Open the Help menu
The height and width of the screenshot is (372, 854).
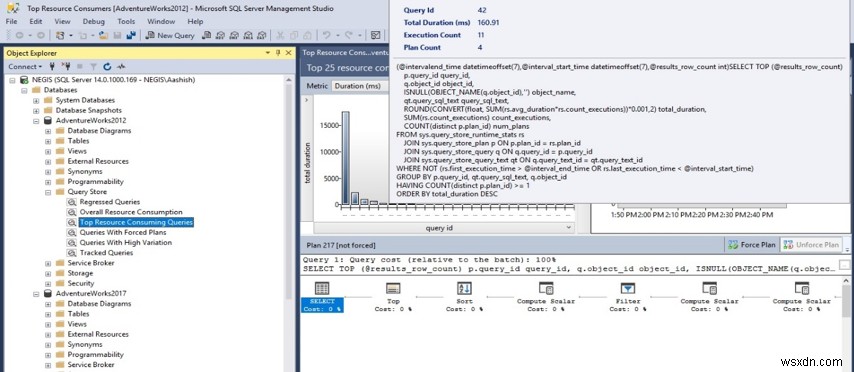point(195,22)
